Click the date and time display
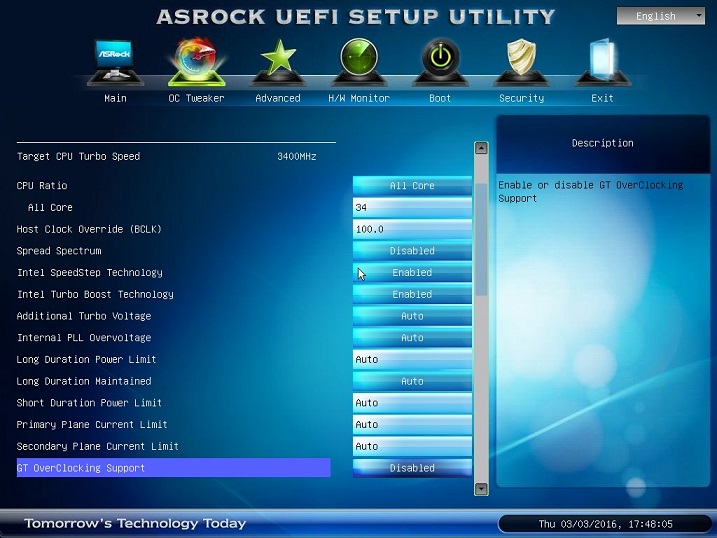This screenshot has height=538, width=717. pyautogui.click(x=605, y=524)
